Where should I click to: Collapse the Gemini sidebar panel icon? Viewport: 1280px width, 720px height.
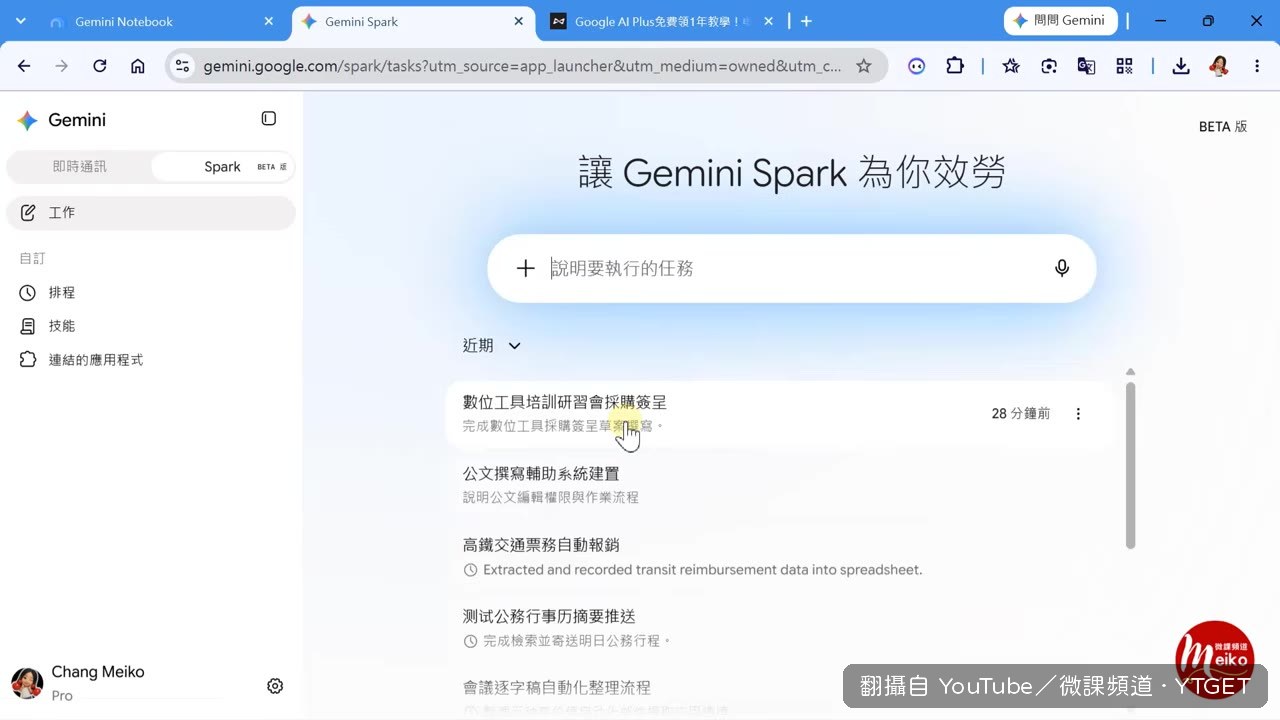(x=268, y=119)
